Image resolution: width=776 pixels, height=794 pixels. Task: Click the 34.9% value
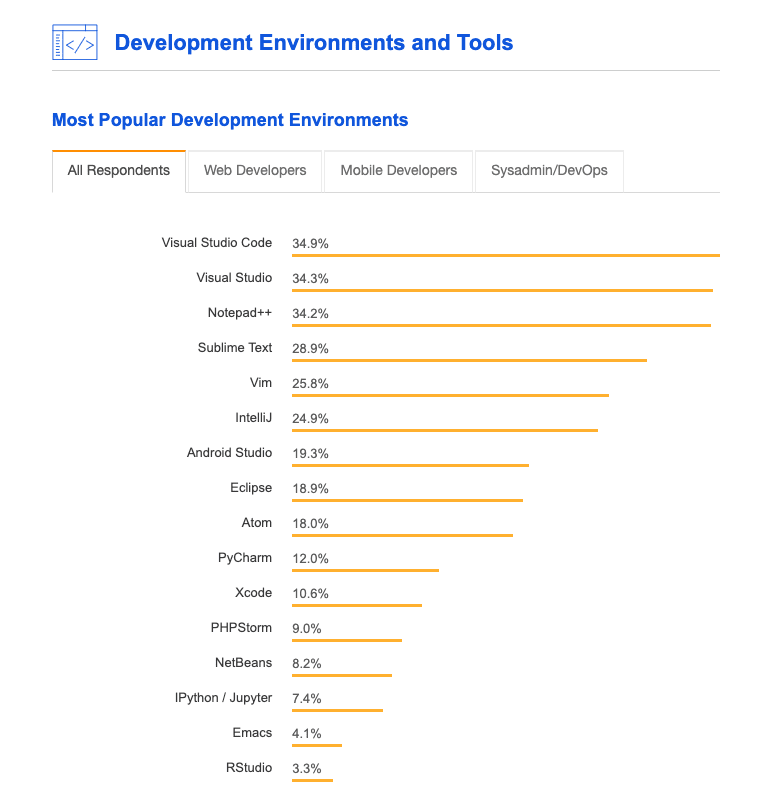click(x=310, y=244)
